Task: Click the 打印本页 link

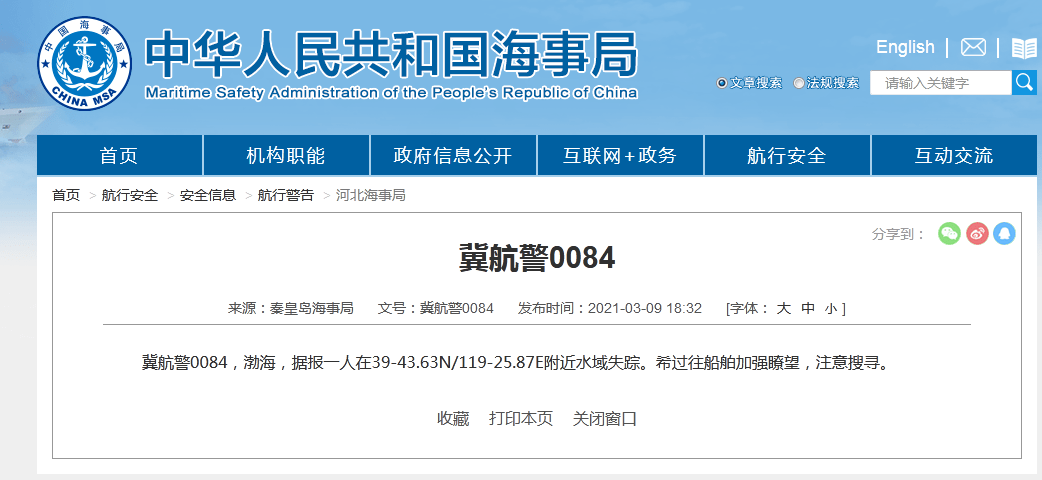Action: [521, 418]
